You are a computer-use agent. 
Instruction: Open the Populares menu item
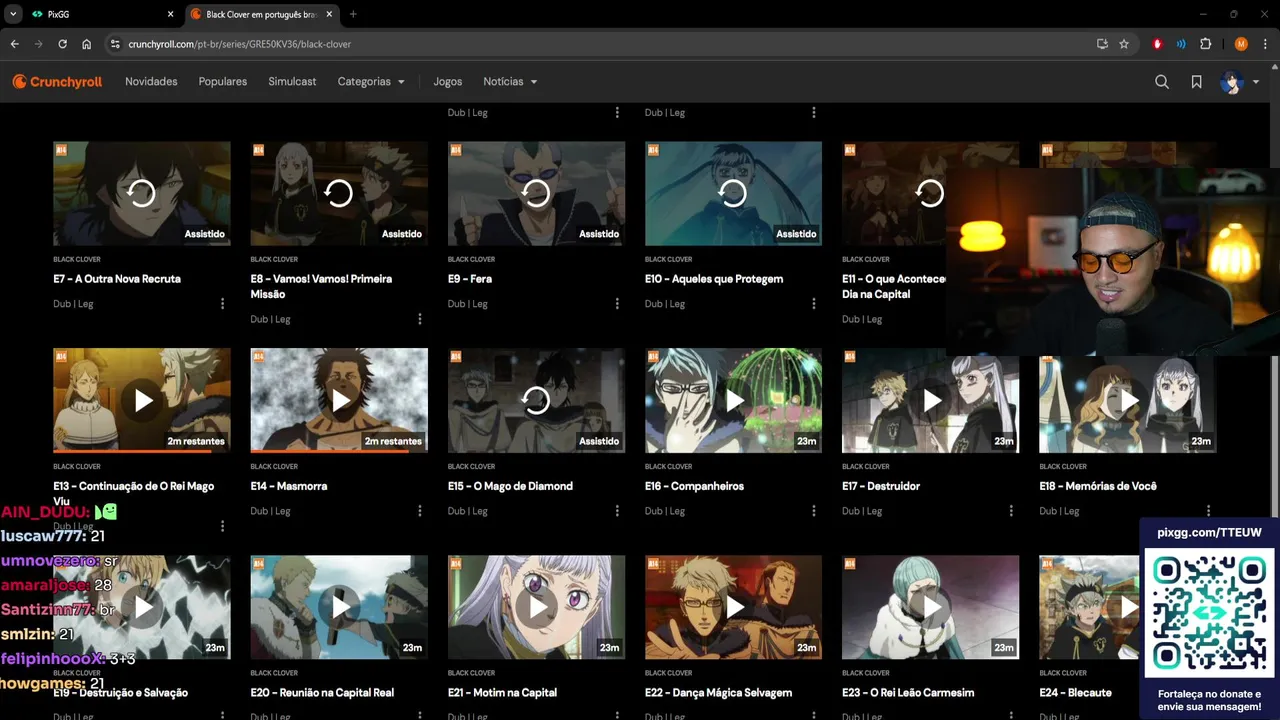tap(223, 82)
